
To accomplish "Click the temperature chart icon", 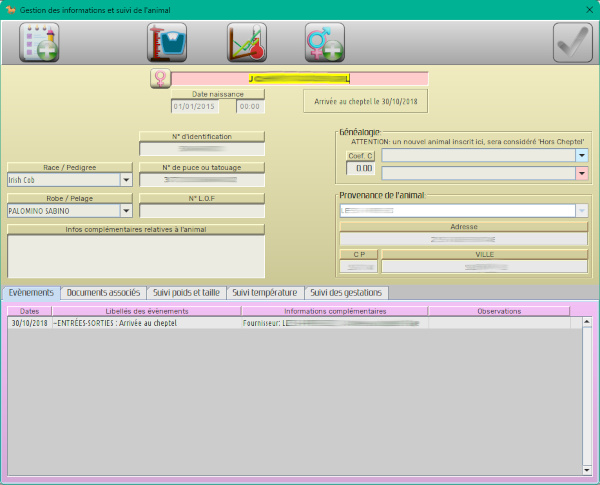I will pos(246,43).
